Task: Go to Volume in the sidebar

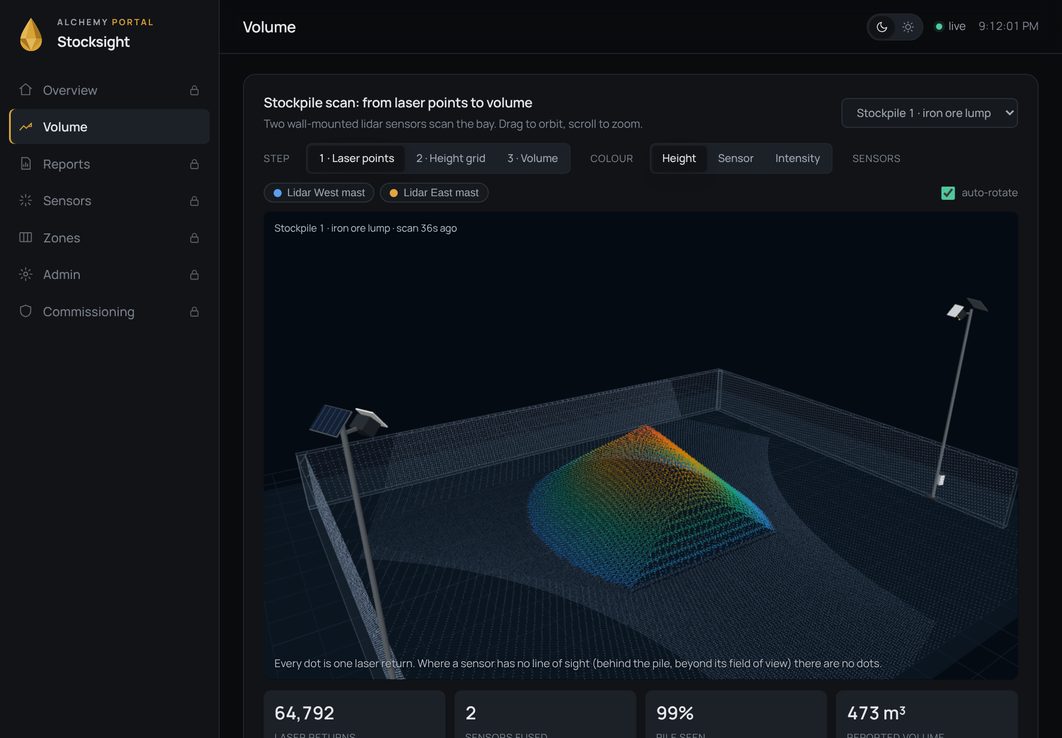Action: click(x=110, y=127)
